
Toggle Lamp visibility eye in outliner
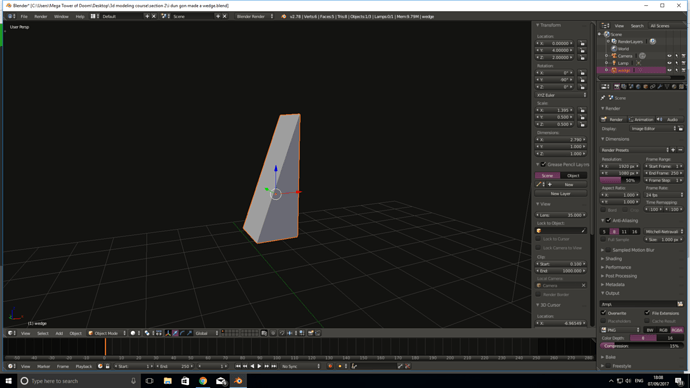pos(669,63)
